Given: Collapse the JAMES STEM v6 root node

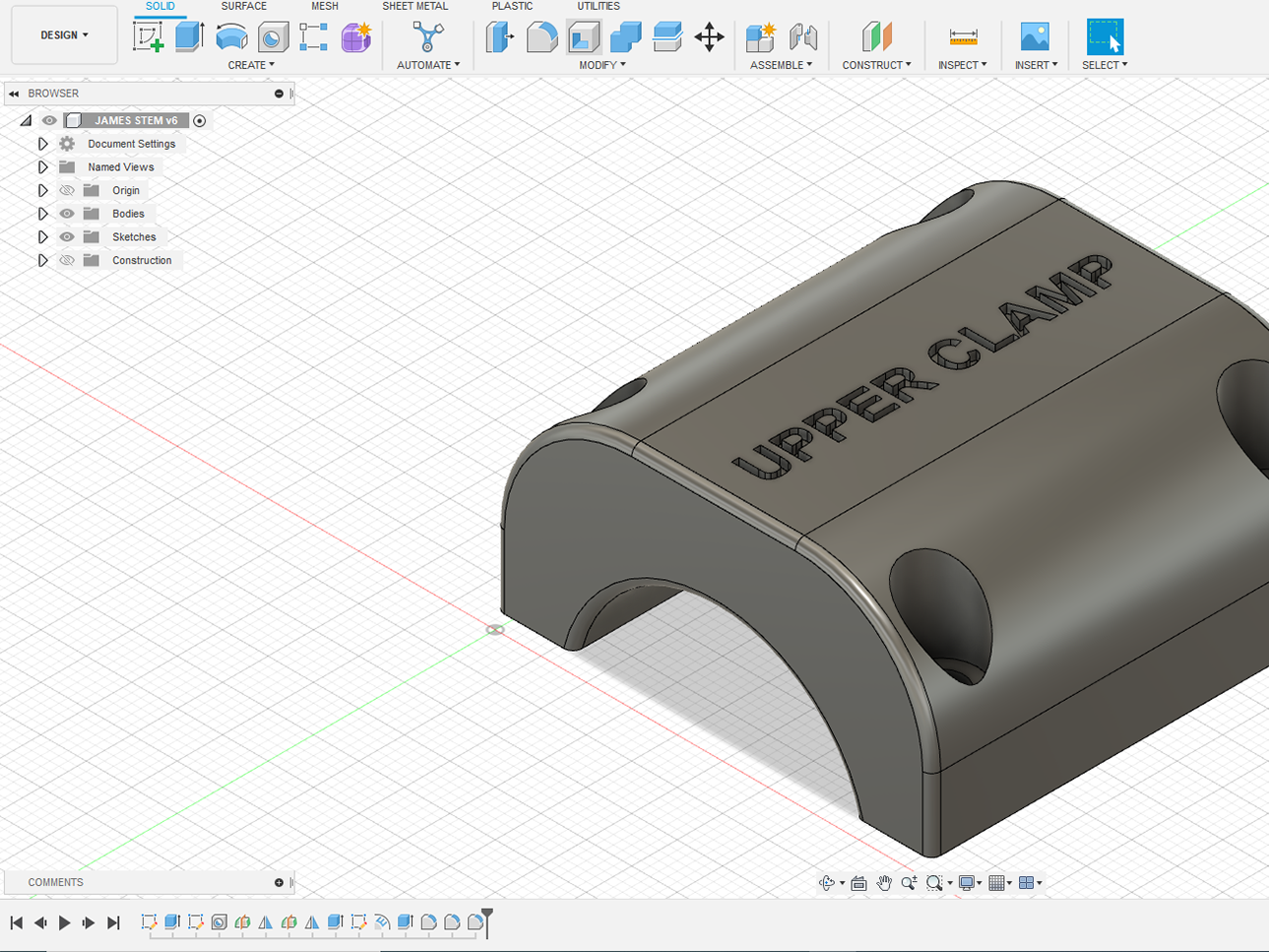Looking at the screenshot, I should tap(26, 120).
